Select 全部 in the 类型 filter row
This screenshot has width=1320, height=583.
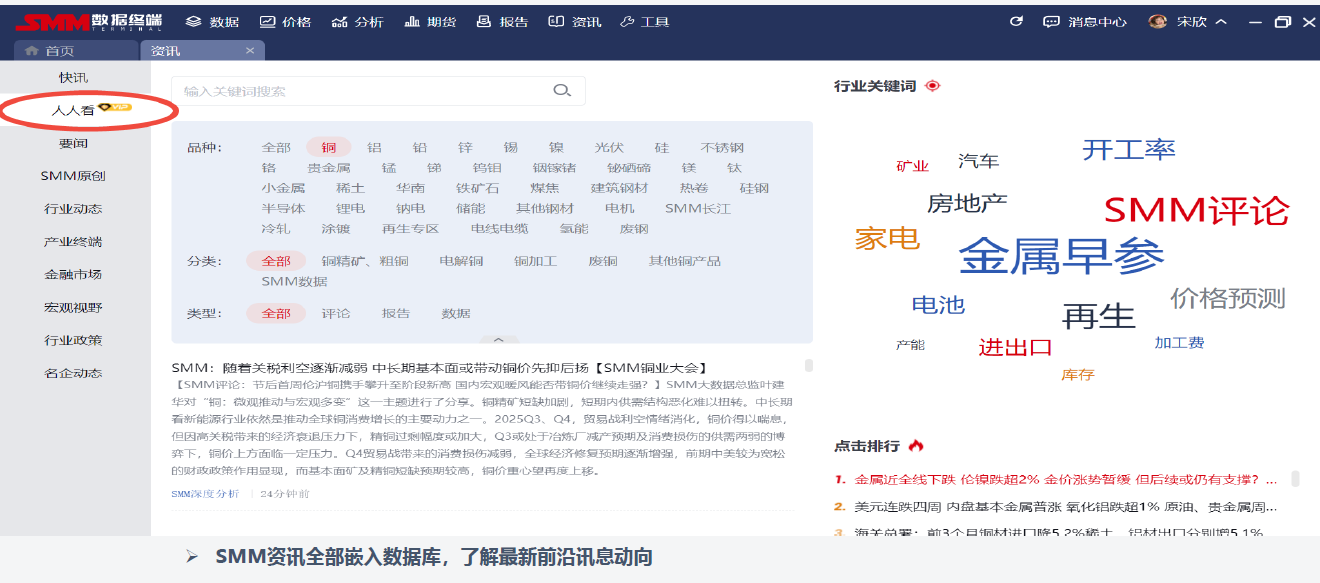click(x=276, y=313)
